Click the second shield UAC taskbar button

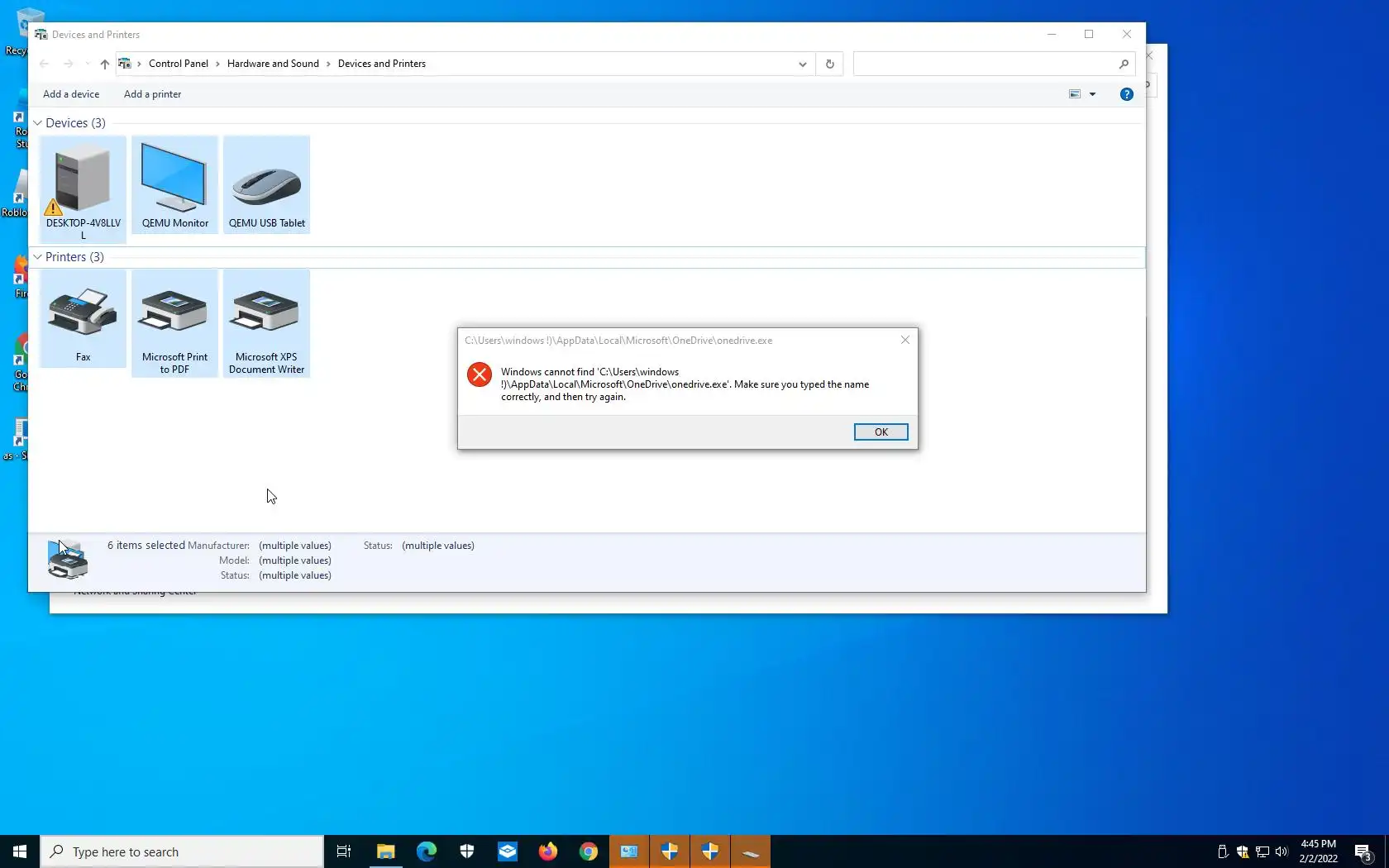(x=710, y=851)
